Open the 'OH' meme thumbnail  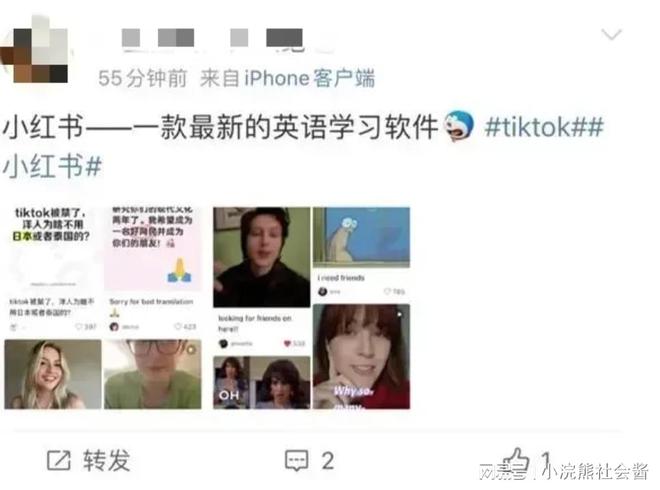261,383
